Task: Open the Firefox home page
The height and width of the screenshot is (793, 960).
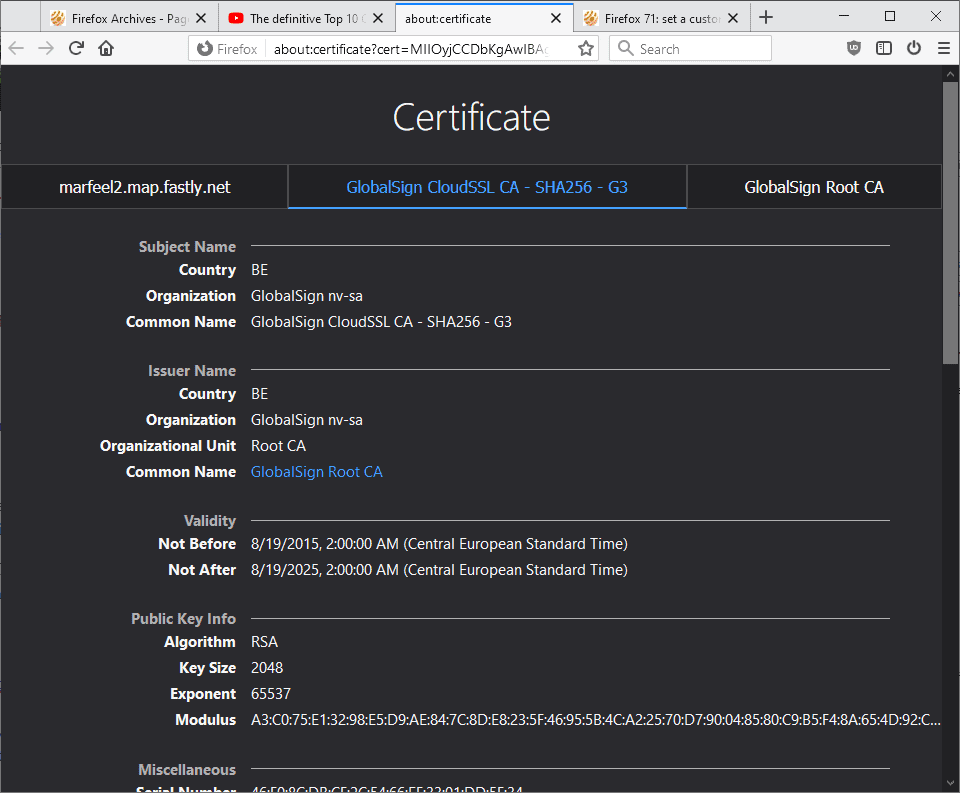Action: click(106, 48)
